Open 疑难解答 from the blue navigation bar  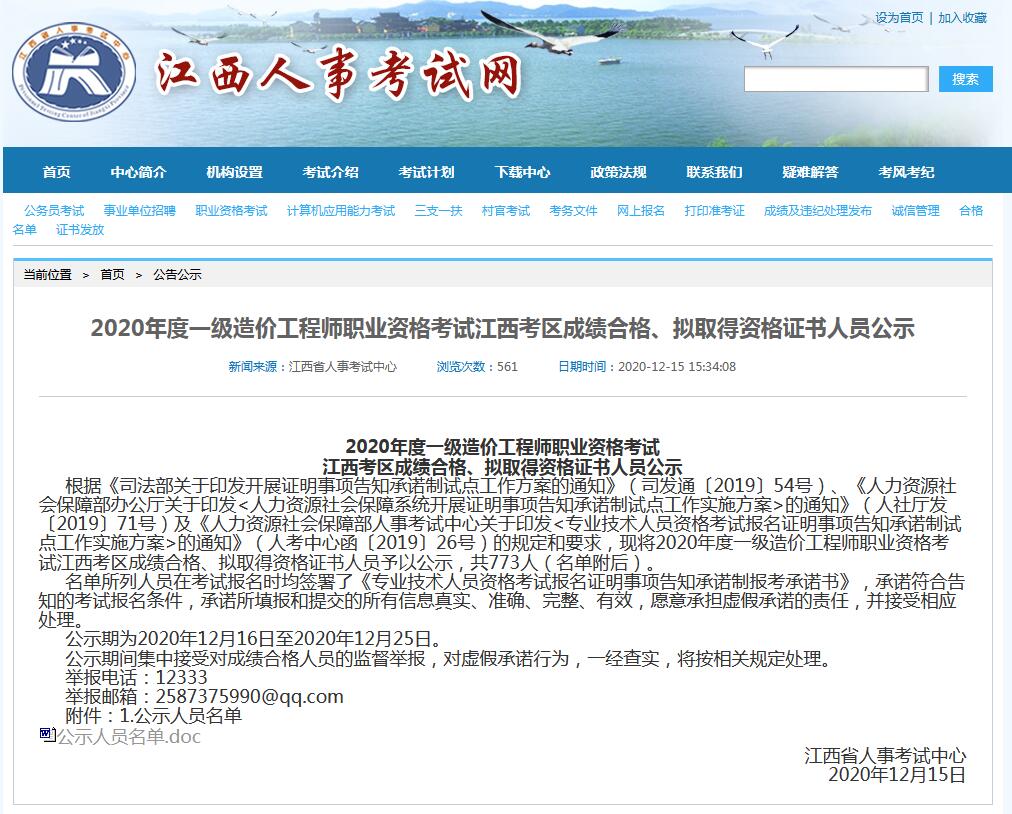[811, 172]
